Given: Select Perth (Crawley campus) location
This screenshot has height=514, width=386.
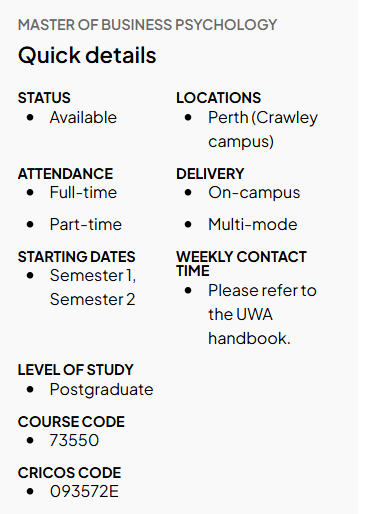Looking at the screenshot, I should (x=263, y=129).
